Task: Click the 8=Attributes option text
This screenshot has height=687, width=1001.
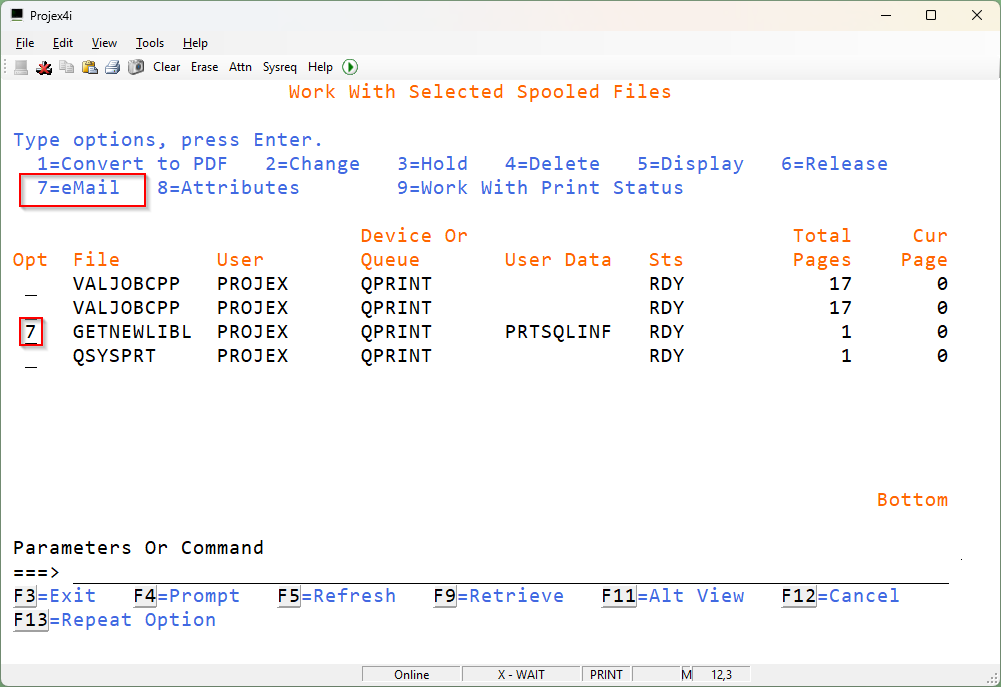Action: [x=229, y=188]
